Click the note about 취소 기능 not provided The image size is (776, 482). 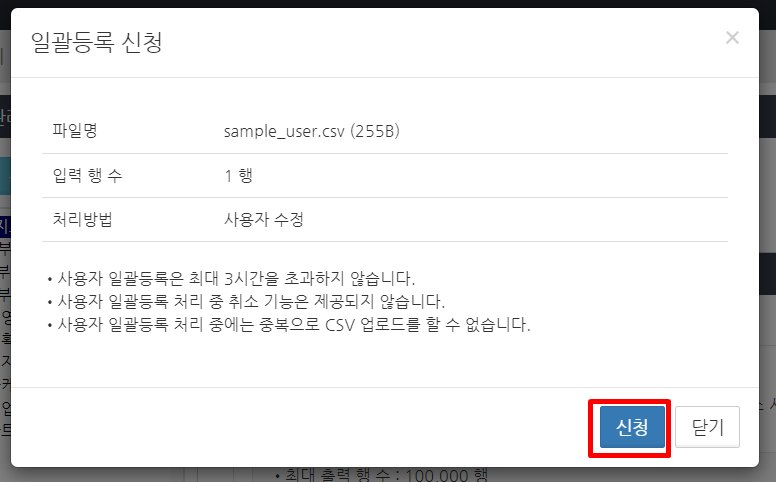click(246, 301)
